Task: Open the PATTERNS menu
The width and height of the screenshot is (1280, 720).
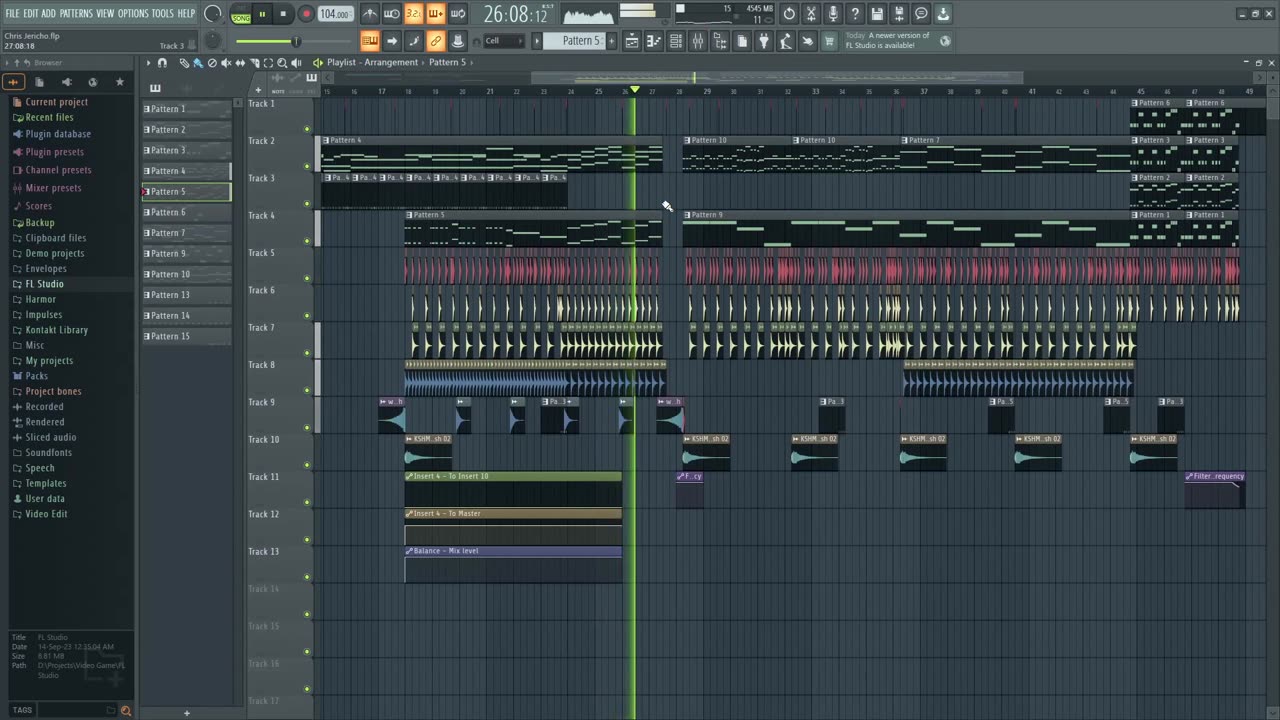Action: tap(76, 13)
